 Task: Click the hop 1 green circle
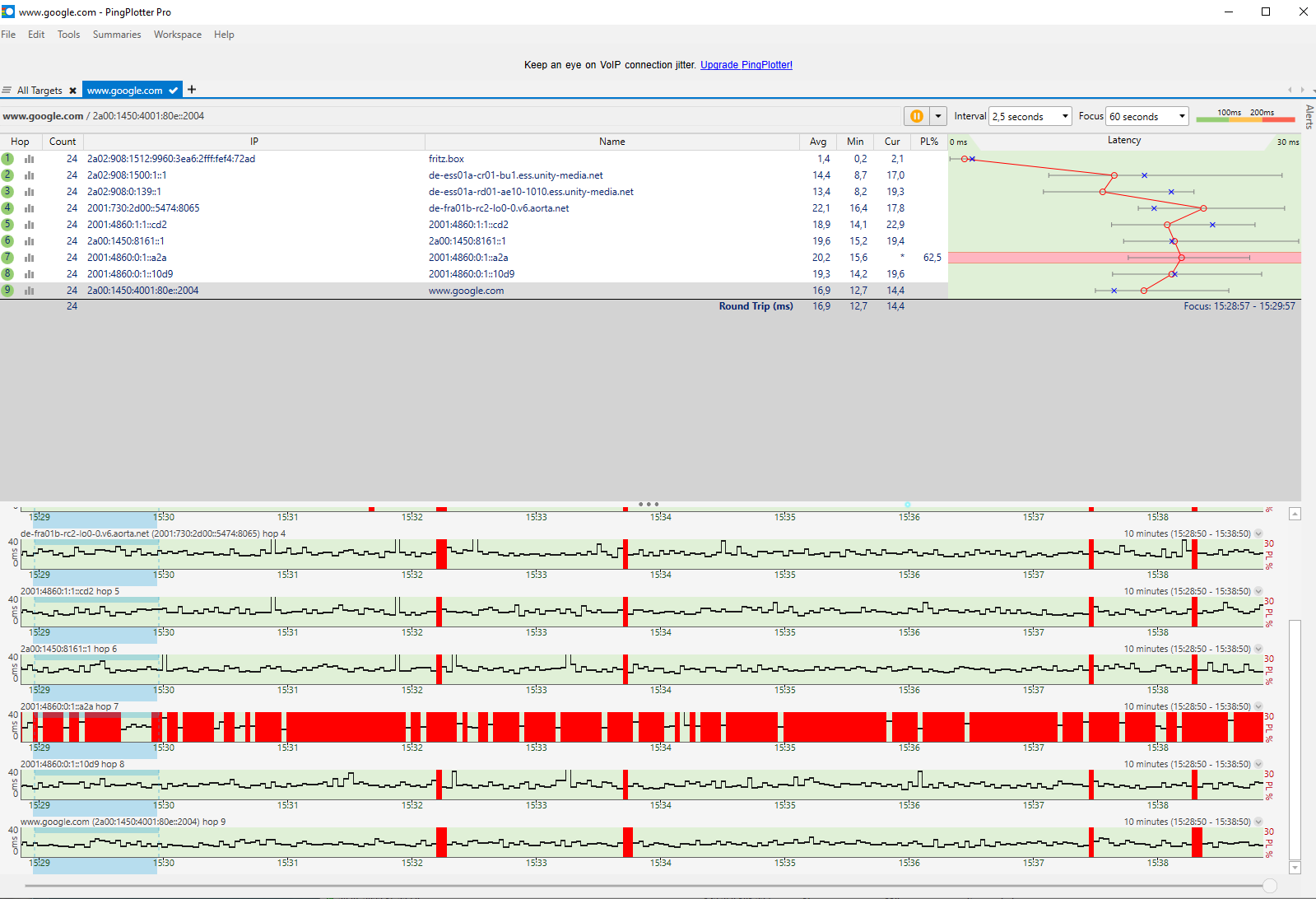[7, 159]
